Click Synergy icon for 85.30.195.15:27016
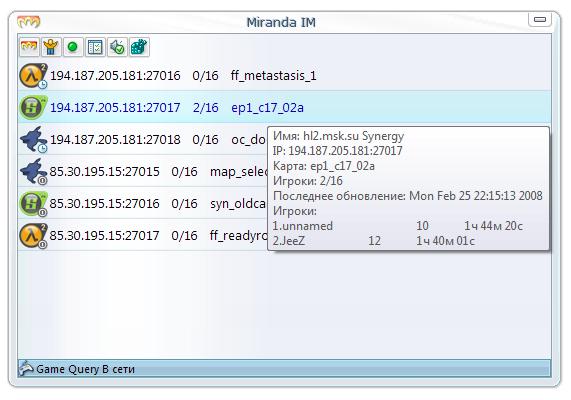 (33, 203)
